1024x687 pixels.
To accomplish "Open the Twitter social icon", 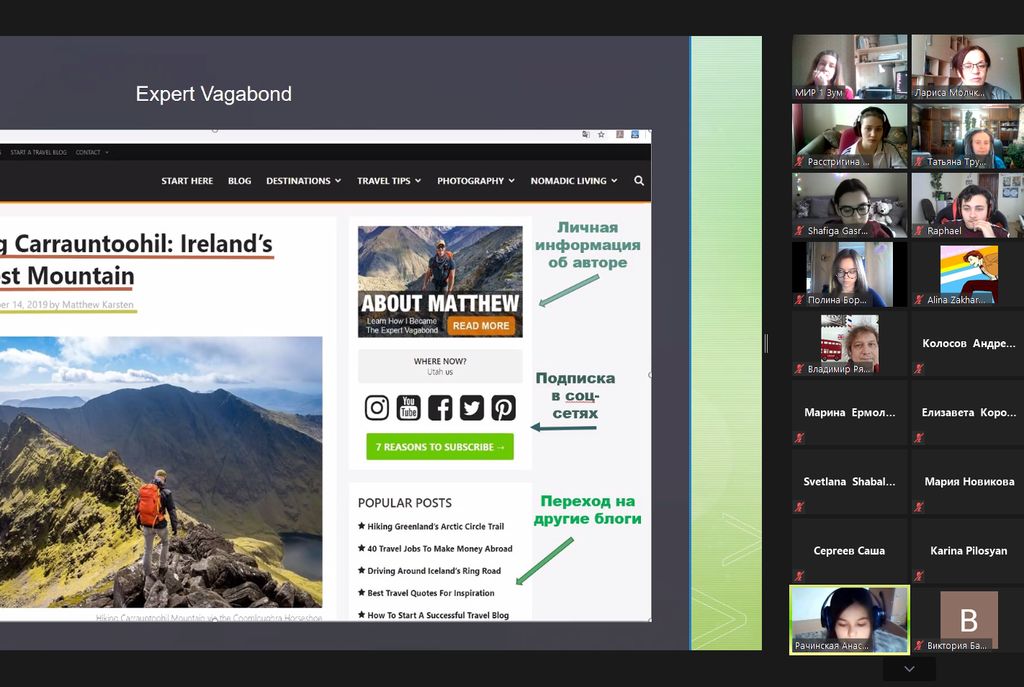I will pos(472,407).
